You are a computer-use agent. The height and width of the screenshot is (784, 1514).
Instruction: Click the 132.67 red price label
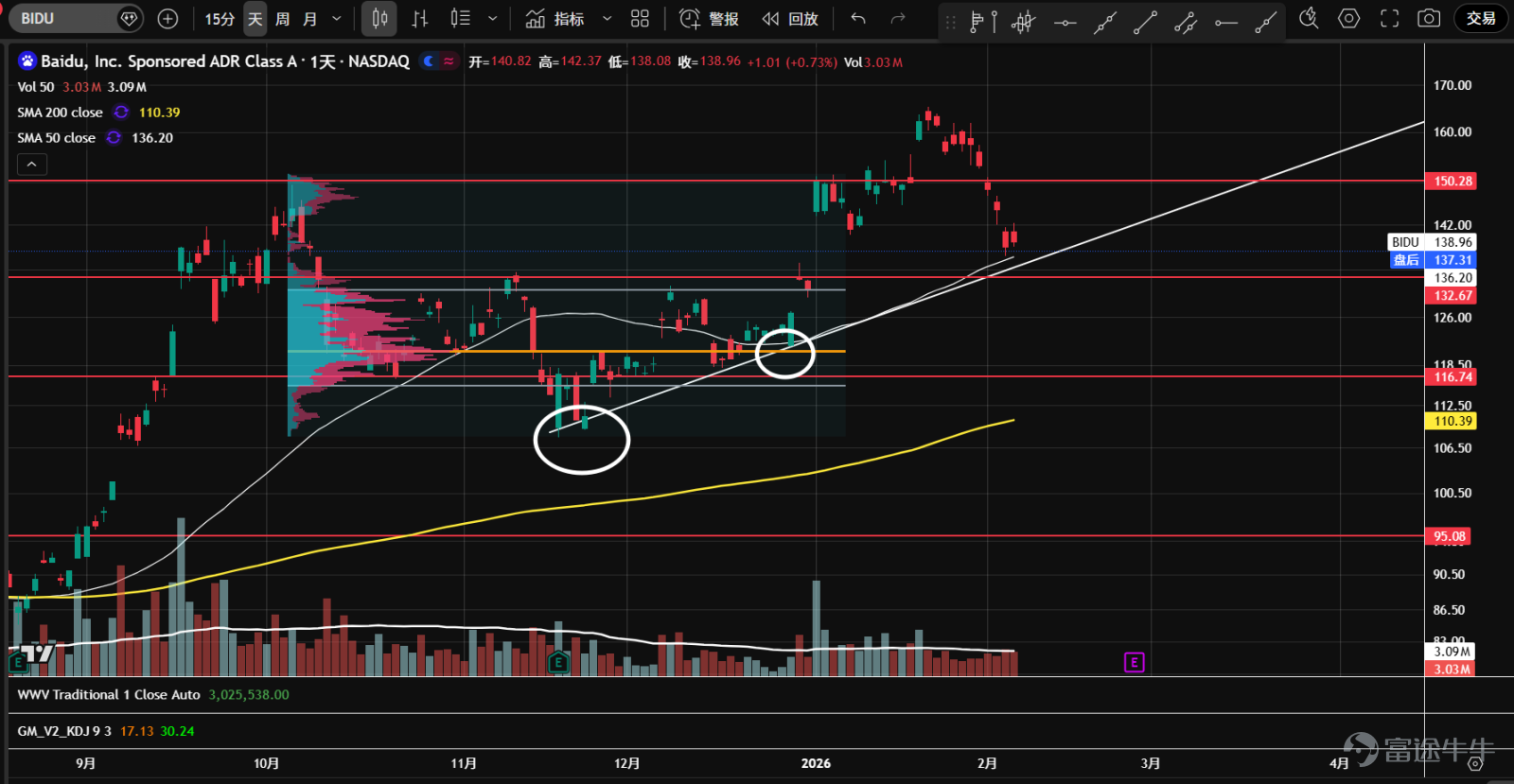tap(1452, 296)
